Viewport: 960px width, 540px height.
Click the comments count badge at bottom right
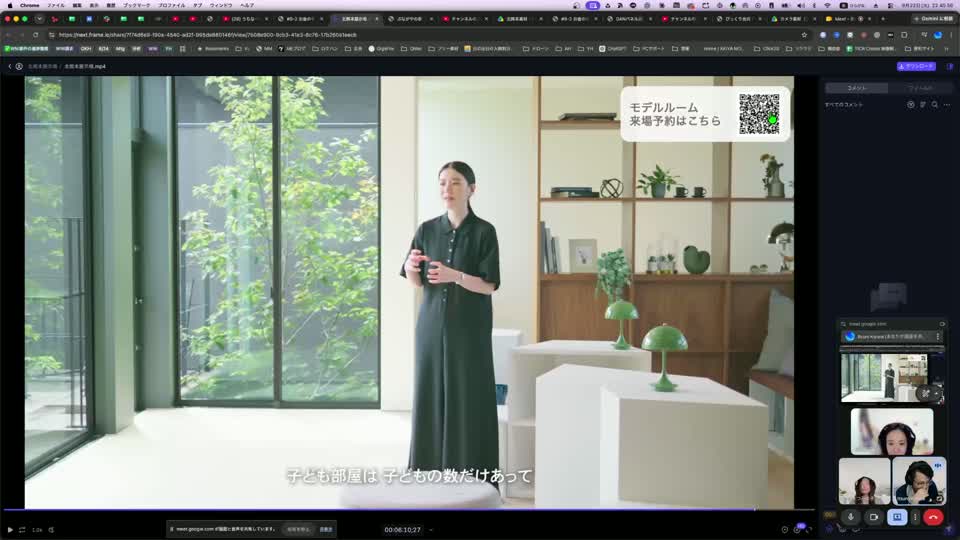[801, 526]
